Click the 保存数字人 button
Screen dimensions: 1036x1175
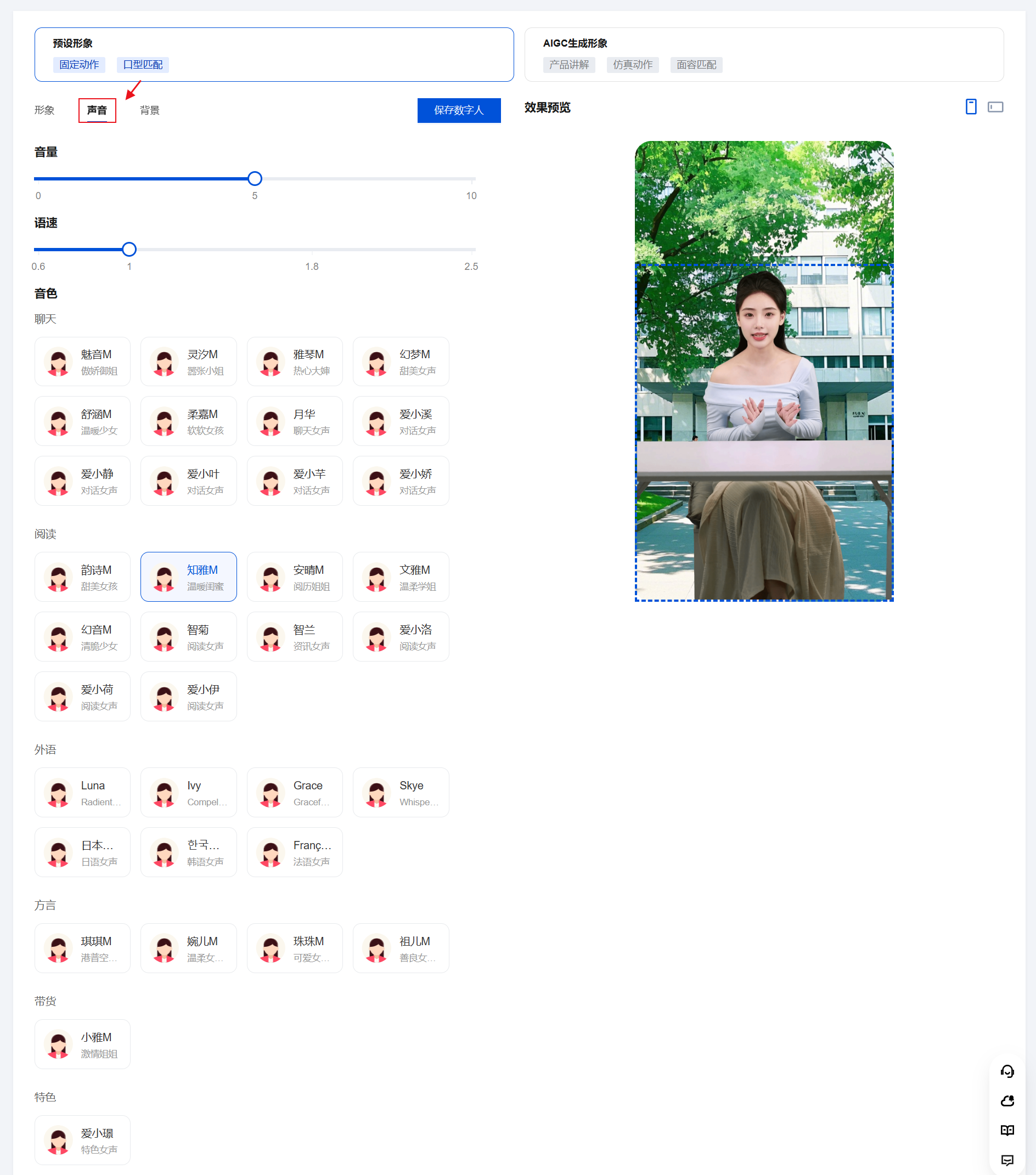(x=458, y=110)
